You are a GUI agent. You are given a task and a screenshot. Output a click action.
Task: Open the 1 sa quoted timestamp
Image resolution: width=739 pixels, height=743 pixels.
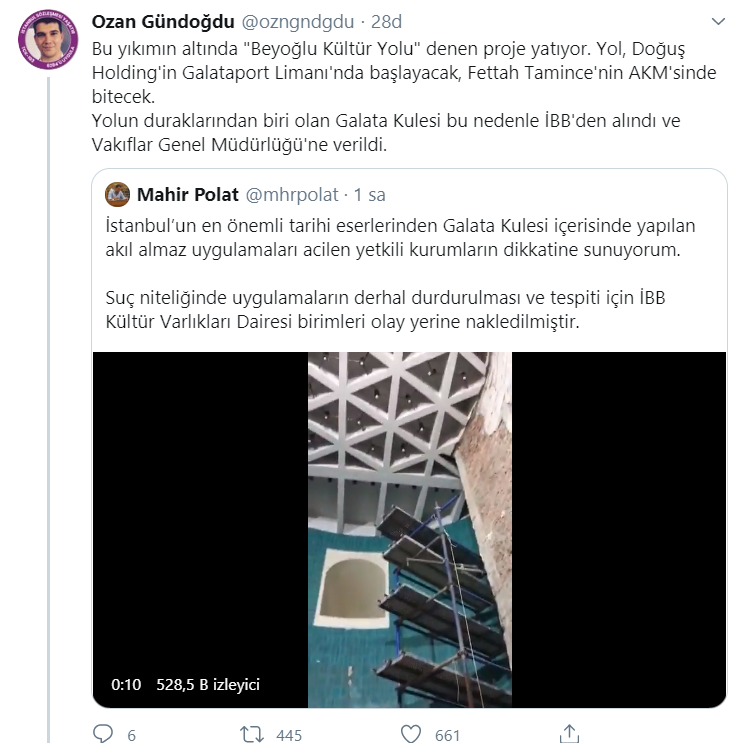click(370, 195)
